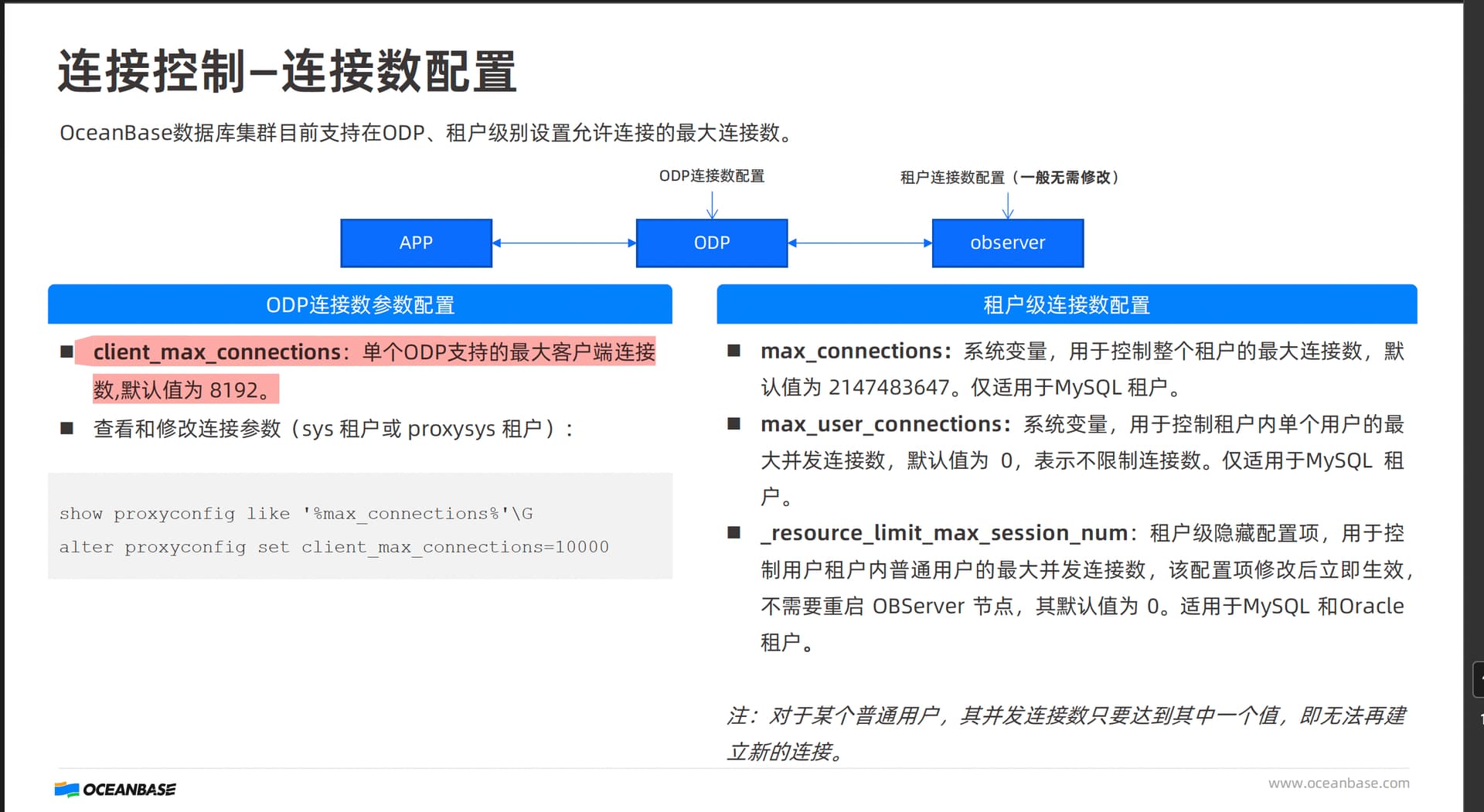
Task: Click the text 不需要重启 OBServer 节点
Action: (x=887, y=606)
